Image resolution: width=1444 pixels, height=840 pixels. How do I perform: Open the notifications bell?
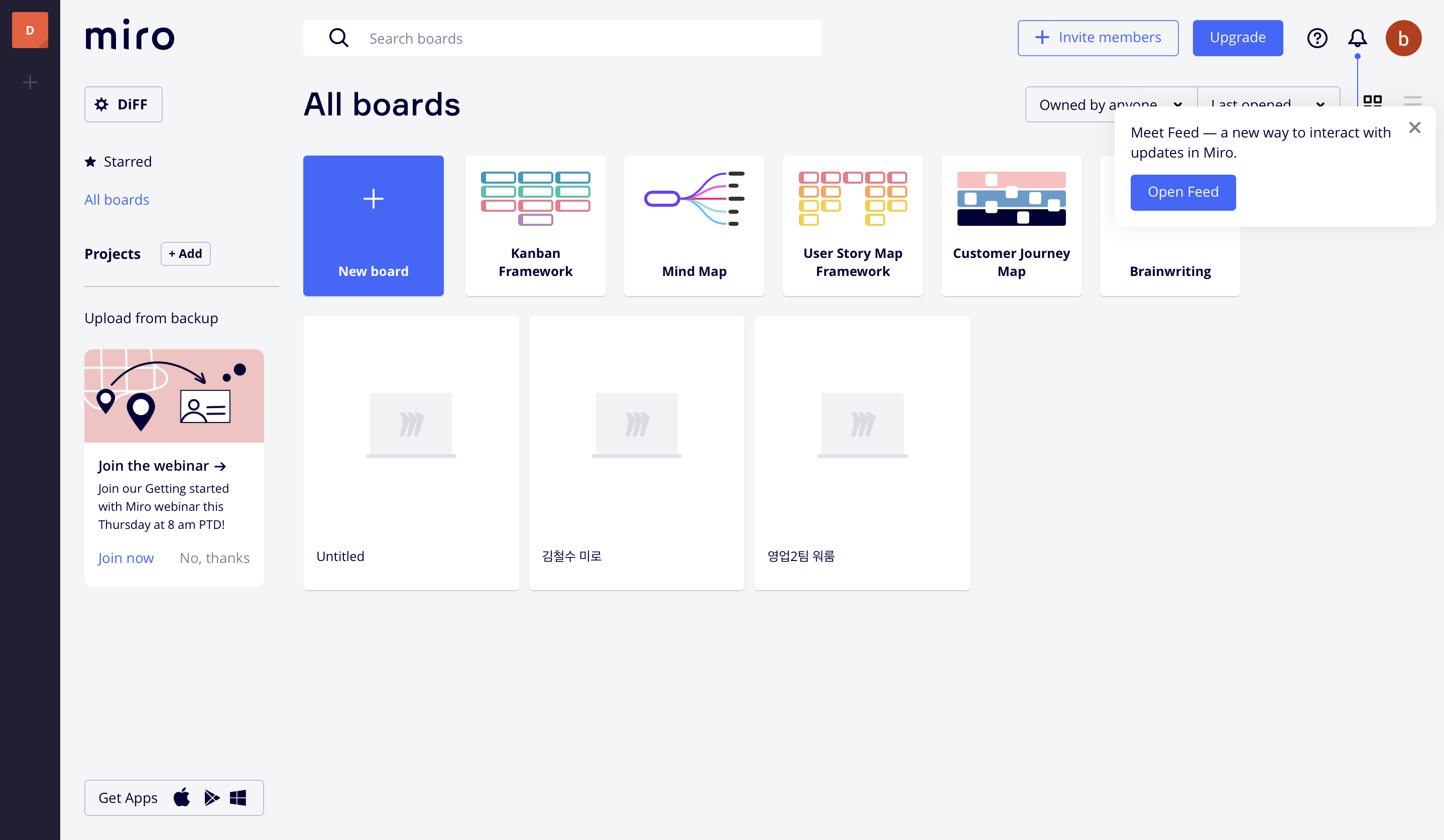[x=1357, y=38]
